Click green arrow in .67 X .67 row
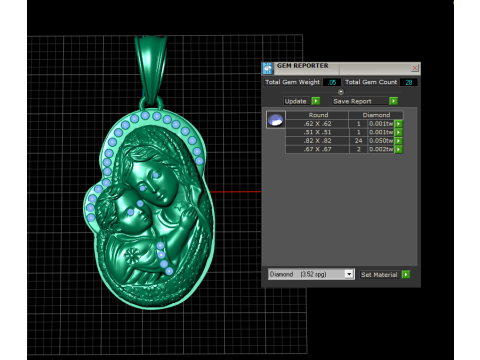Viewport: 480px width, 360px height. 398,149
